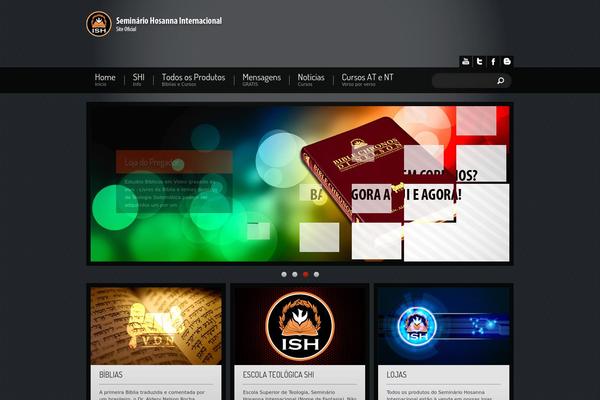Viewport: 600px width, 400px height.
Task: Select the second slider pagination dot
Action: (295, 274)
